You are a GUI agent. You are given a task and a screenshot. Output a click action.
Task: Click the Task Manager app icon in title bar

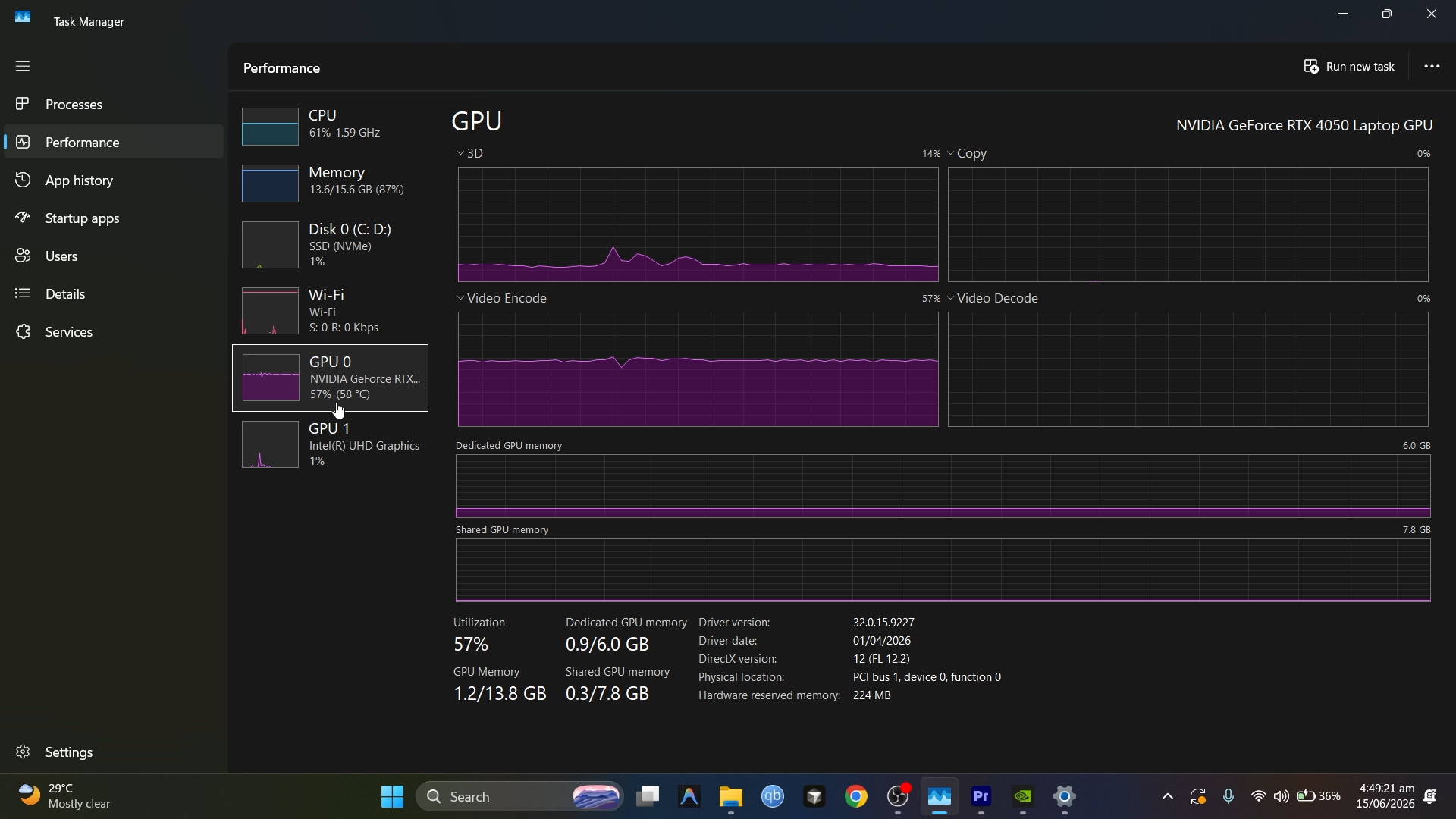coord(23,17)
